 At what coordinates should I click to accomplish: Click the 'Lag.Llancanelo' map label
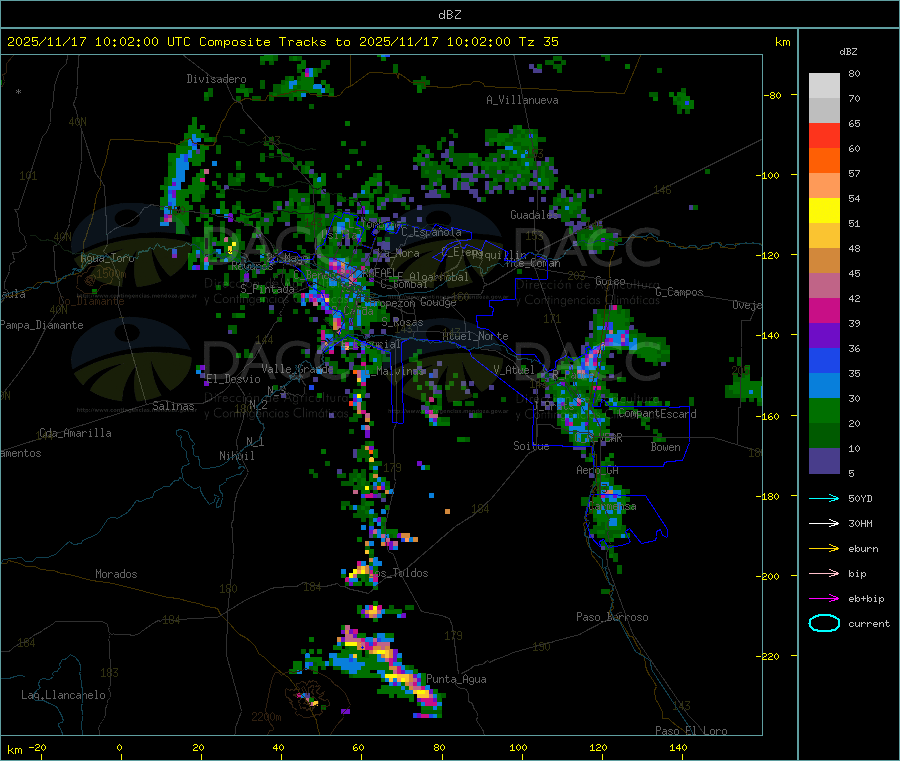[x=63, y=695]
